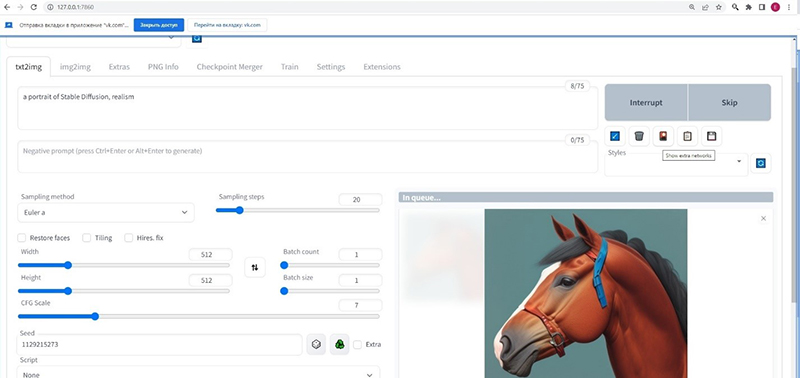800x378 pixels.
Task: Tick the Extra seed checkbox
Action: pos(357,344)
